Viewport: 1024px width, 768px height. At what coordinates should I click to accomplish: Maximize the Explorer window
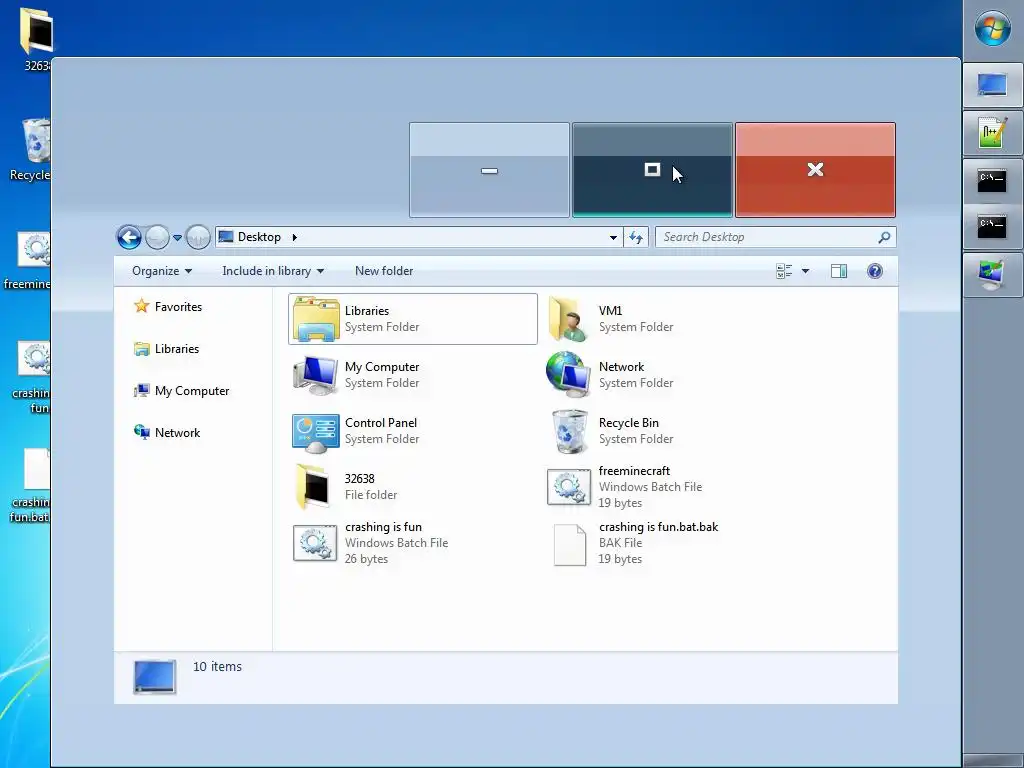[x=652, y=170]
